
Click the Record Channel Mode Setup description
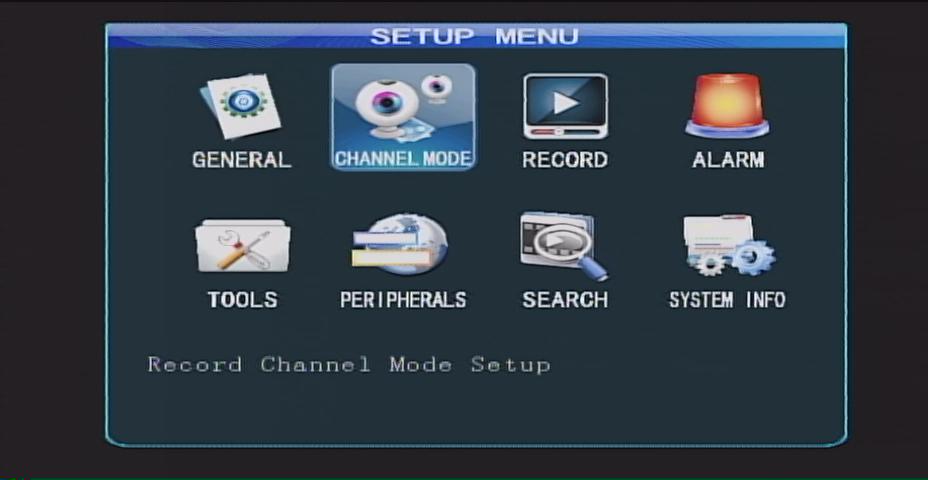(x=349, y=365)
